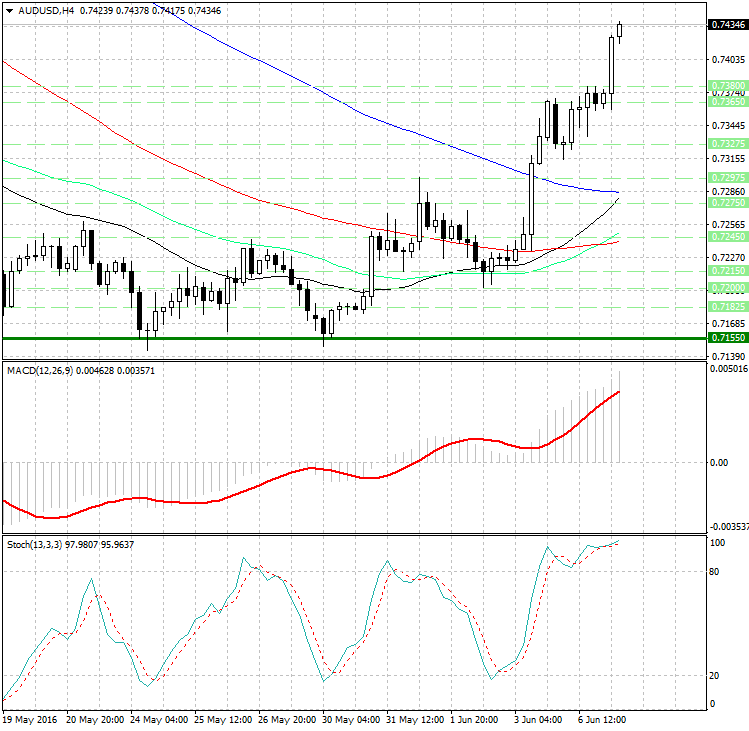Click the 0.72975 level label
This screenshot has width=749, height=731.
pos(728,177)
